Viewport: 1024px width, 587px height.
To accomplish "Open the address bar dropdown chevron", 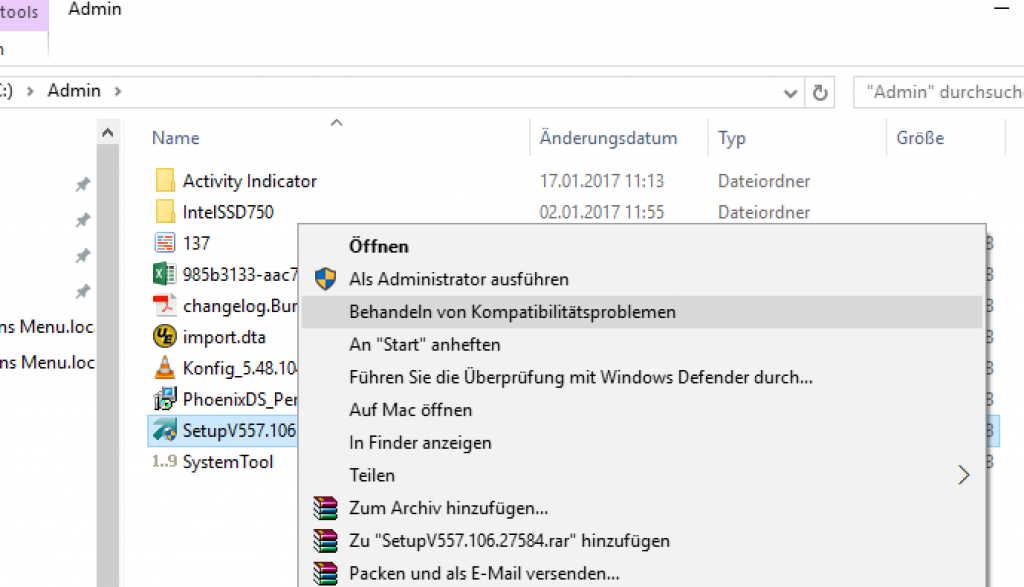I will click(x=790, y=91).
